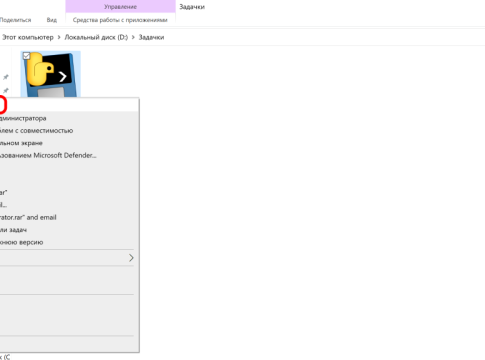The width and height of the screenshot is (485, 360).
Task: Choose the troubleshoot совместимостью menu entry
Action: click(x=69, y=131)
